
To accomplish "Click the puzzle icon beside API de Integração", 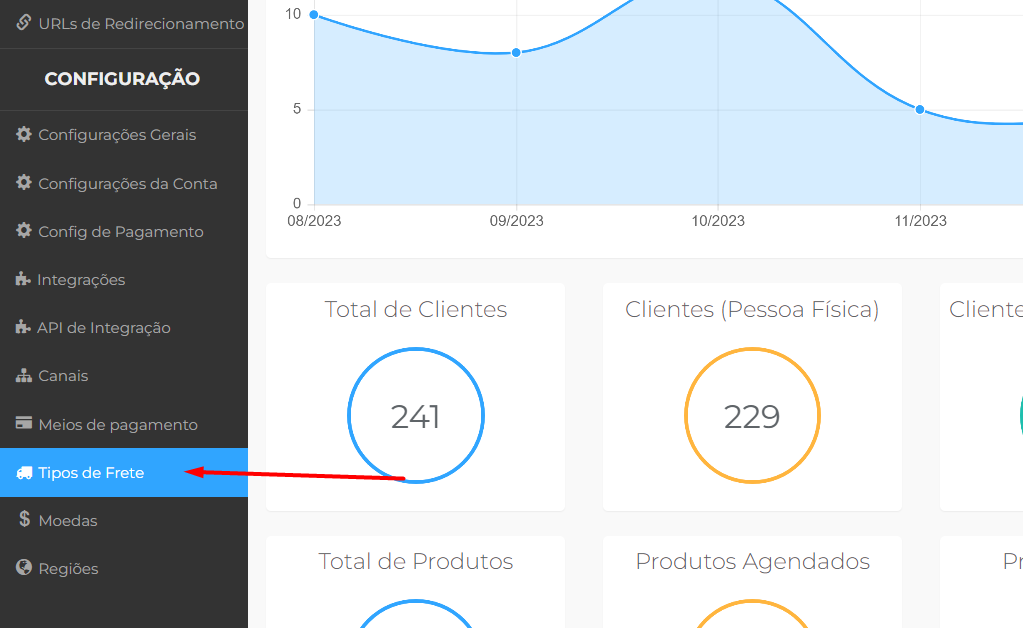I will [23, 327].
